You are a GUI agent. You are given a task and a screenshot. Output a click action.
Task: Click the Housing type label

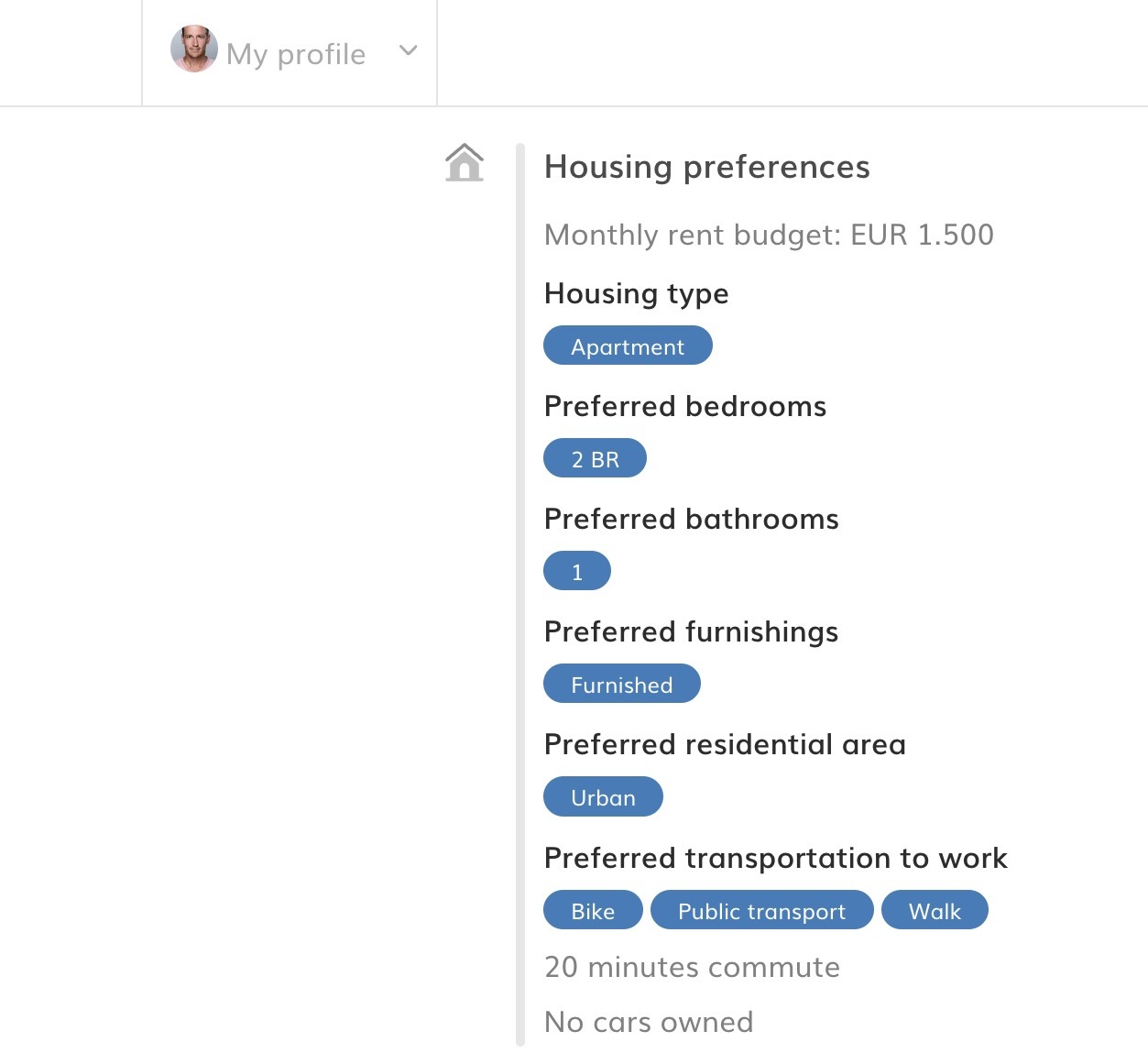click(637, 293)
